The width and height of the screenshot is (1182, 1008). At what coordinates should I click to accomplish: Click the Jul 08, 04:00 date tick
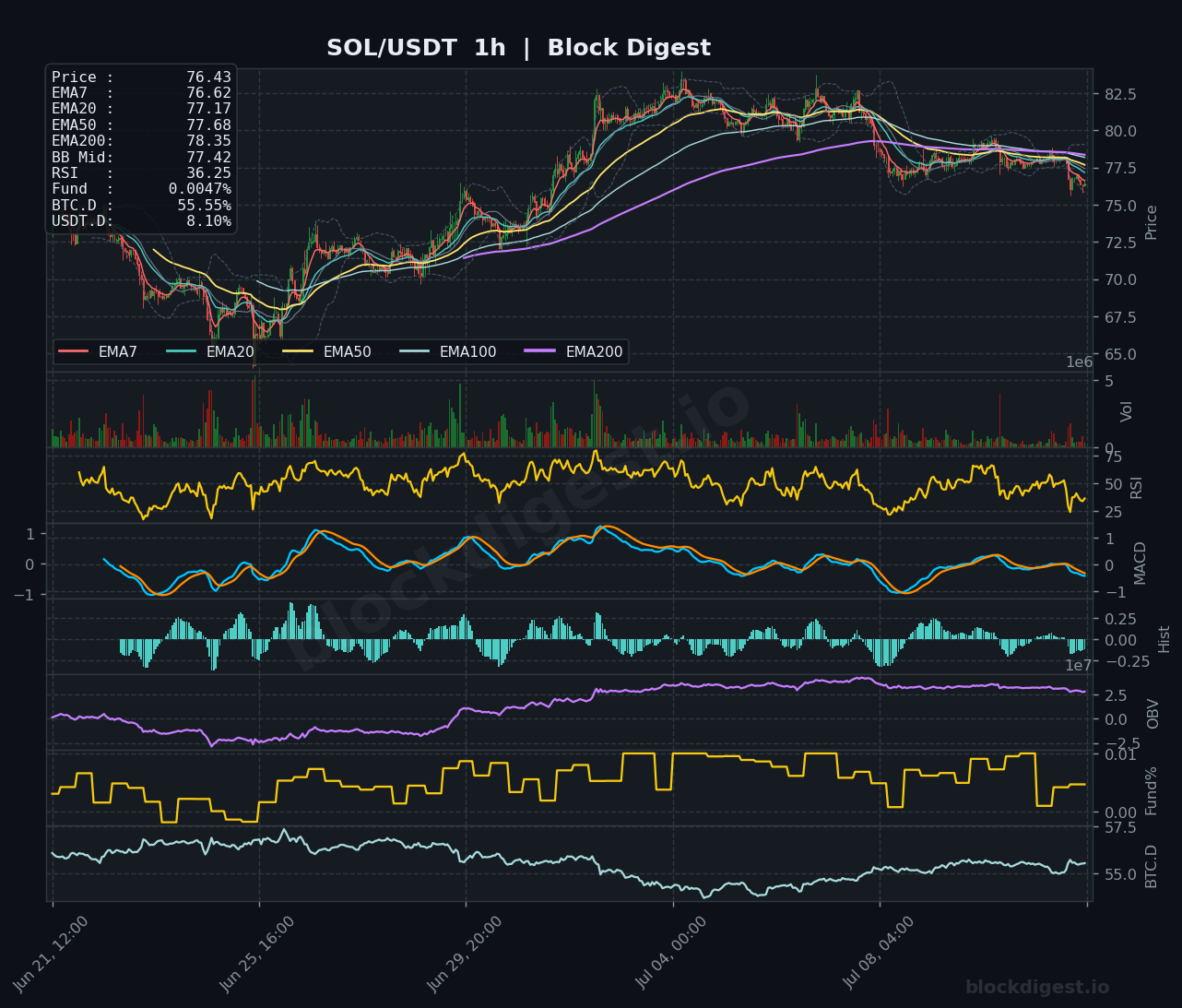[x=879, y=954]
